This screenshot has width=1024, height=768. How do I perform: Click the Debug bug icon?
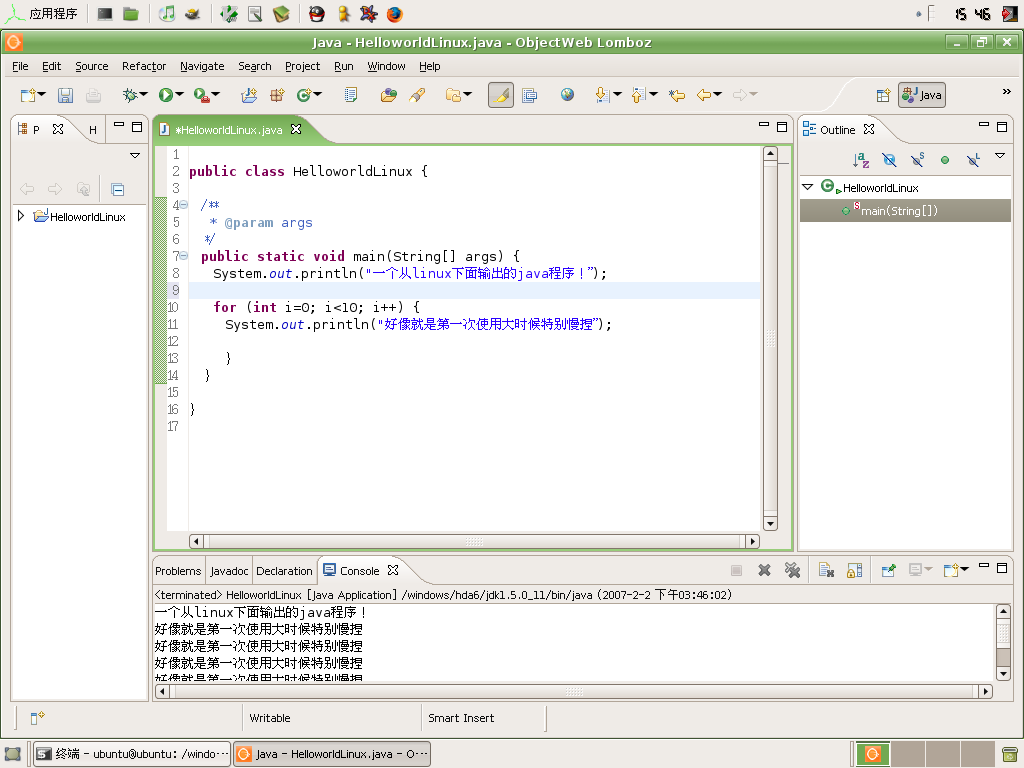click(x=130, y=95)
